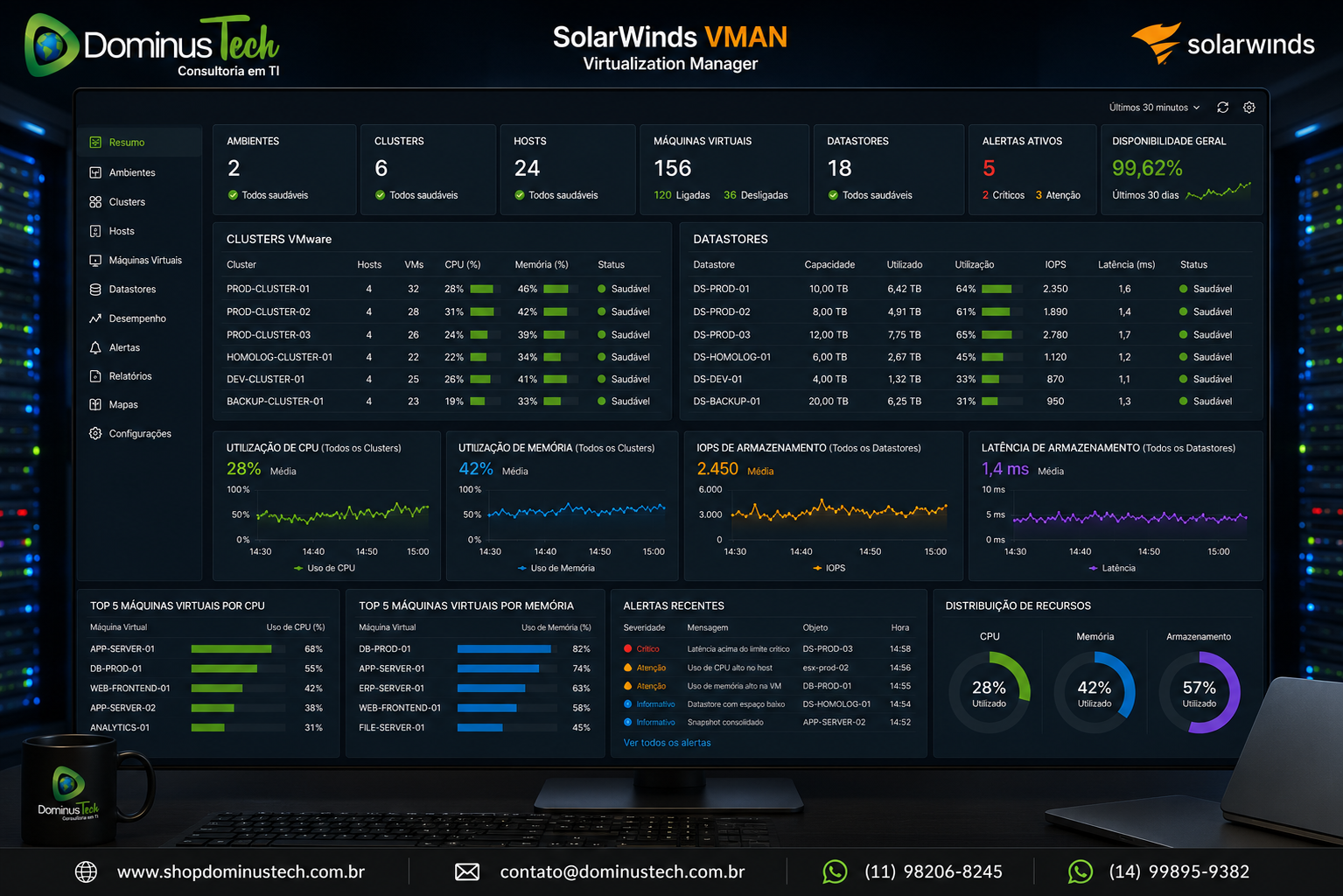Viewport: 1343px width, 896px height.
Task: Click the 3 Atenção alert count
Action: [x=1058, y=195]
